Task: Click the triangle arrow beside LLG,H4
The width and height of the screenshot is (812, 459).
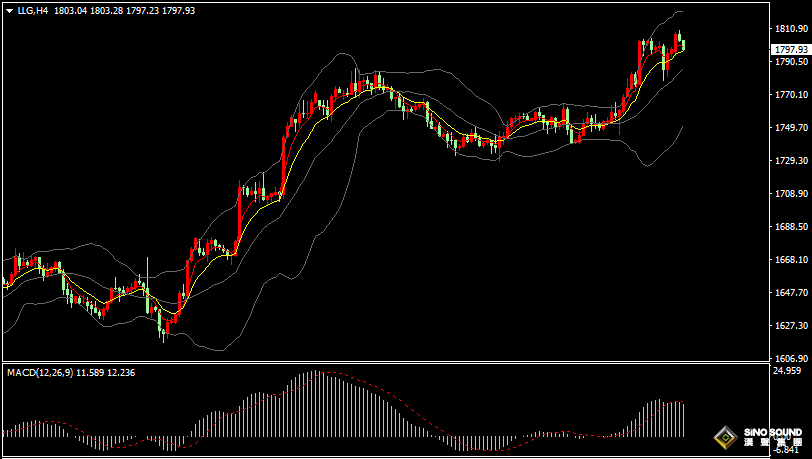Action: pos(9,10)
